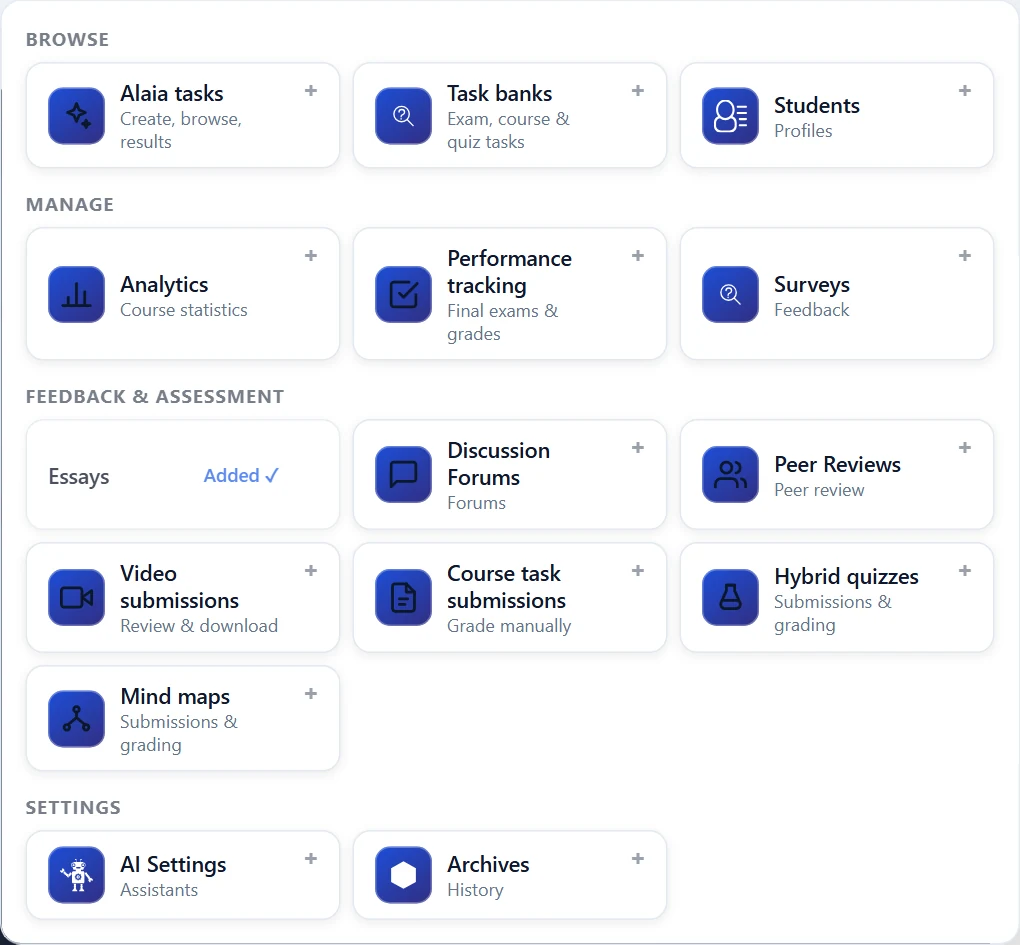
Task: Add Course task submissions with its plus icon
Action: [638, 570]
